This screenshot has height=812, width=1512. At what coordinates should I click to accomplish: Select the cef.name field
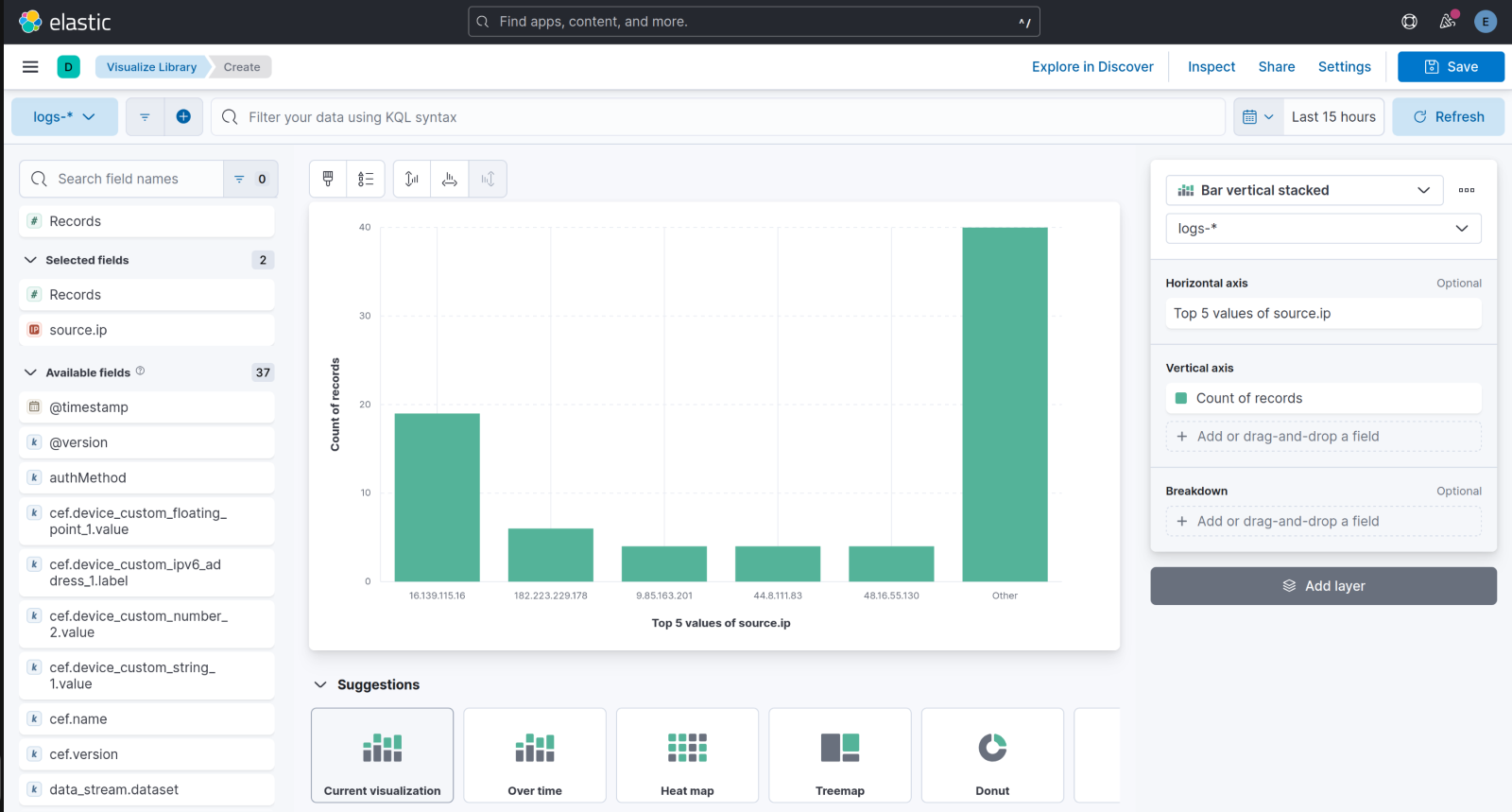(146, 719)
